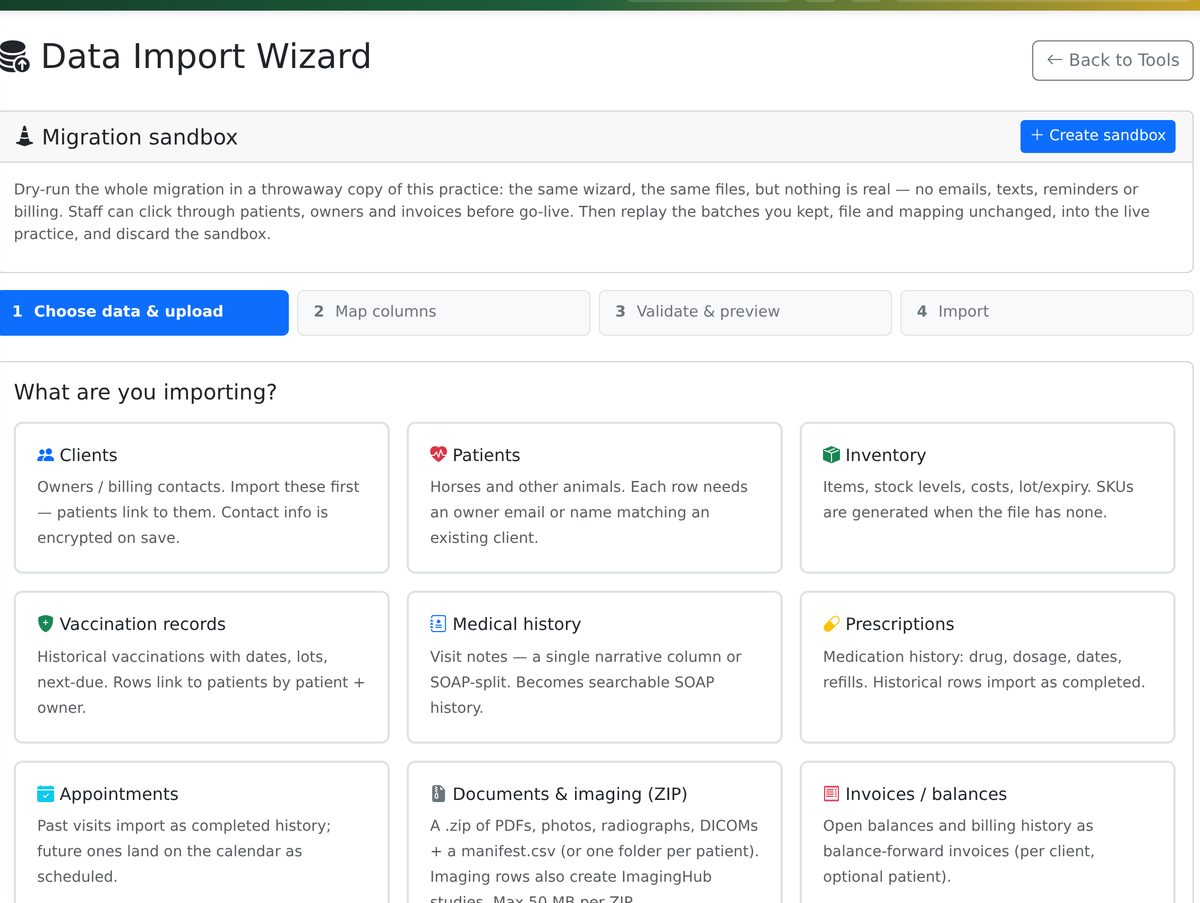The width and height of the screenshot is (1200, 903).
Task: Click the sandbox description starting 'Dry-run the whole migration'
Action: pos(582,212)
